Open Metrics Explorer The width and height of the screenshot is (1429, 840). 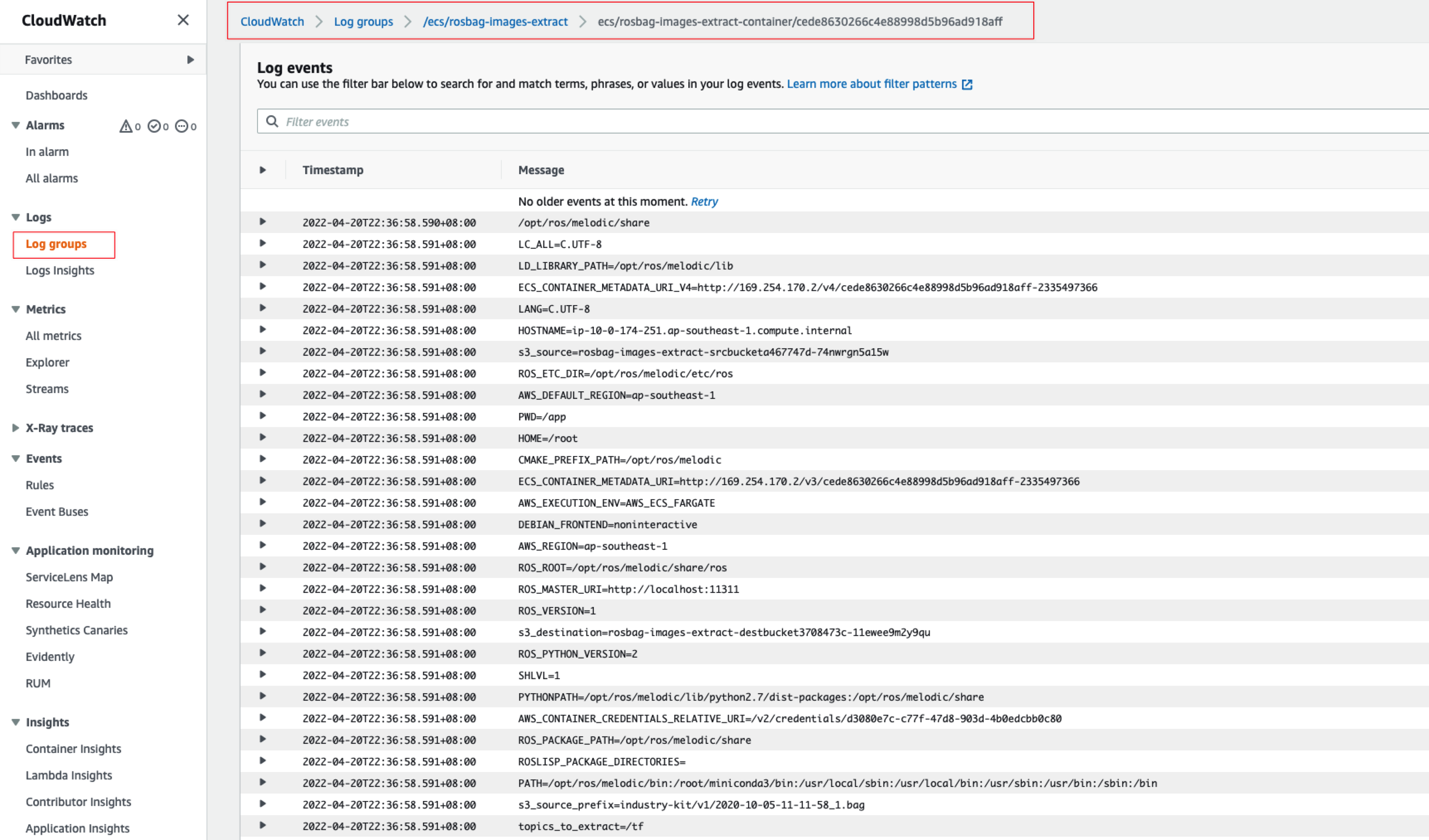(48, 363)
